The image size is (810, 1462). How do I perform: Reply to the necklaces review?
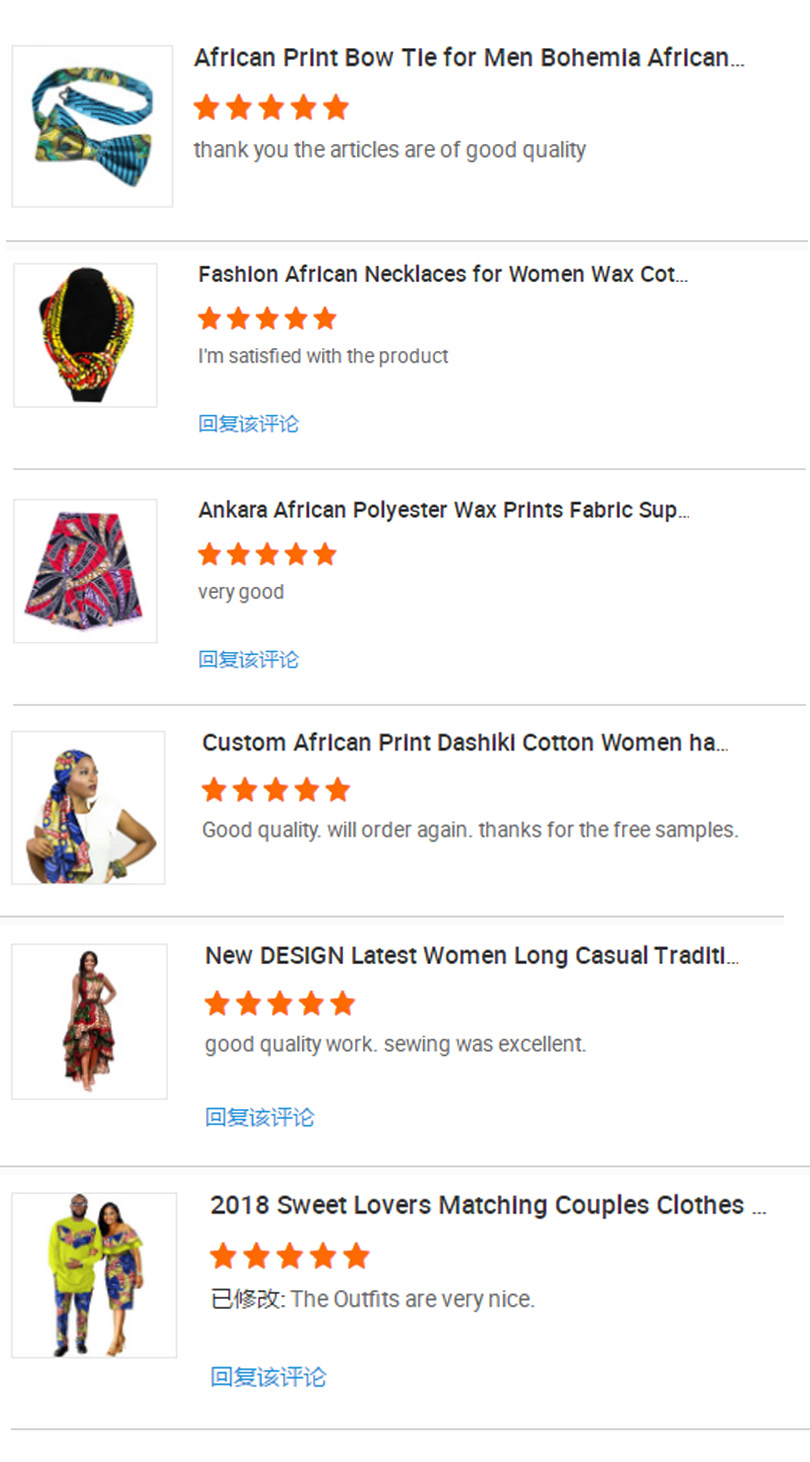tap(248, 423)
